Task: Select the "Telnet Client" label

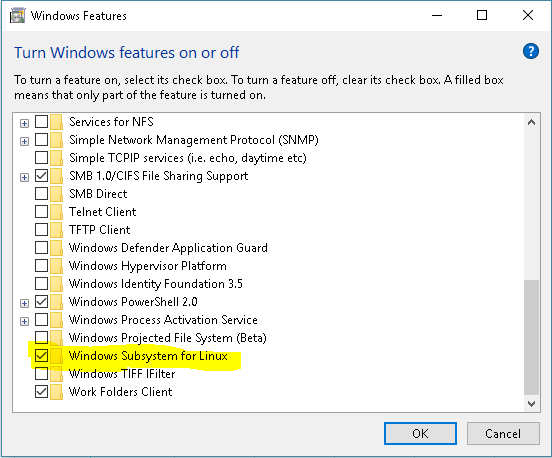Action: [102, 212]
